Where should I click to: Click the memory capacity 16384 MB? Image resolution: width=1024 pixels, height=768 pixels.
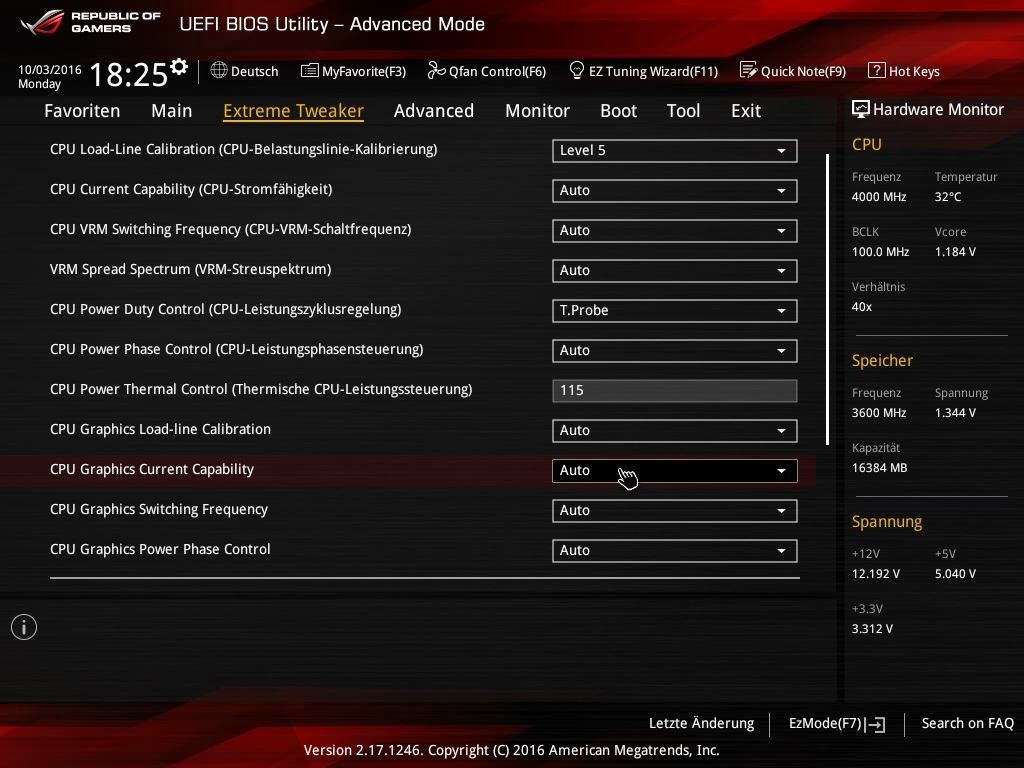click(x=879, y=468)
